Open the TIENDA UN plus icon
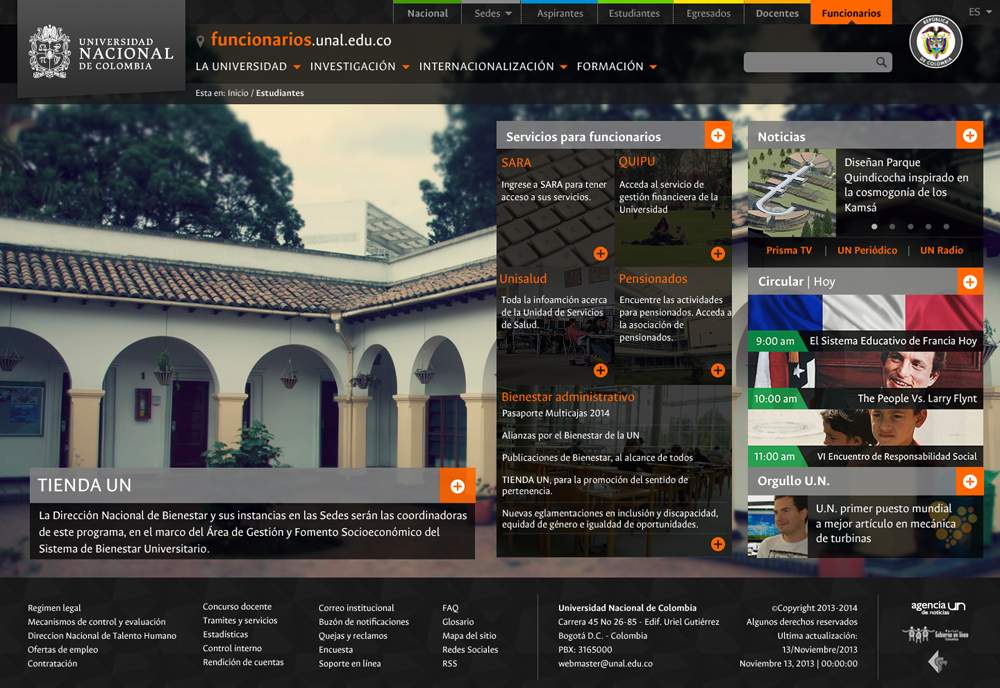The width and height of the screenshot is (1000, 688). click(457, 486)
